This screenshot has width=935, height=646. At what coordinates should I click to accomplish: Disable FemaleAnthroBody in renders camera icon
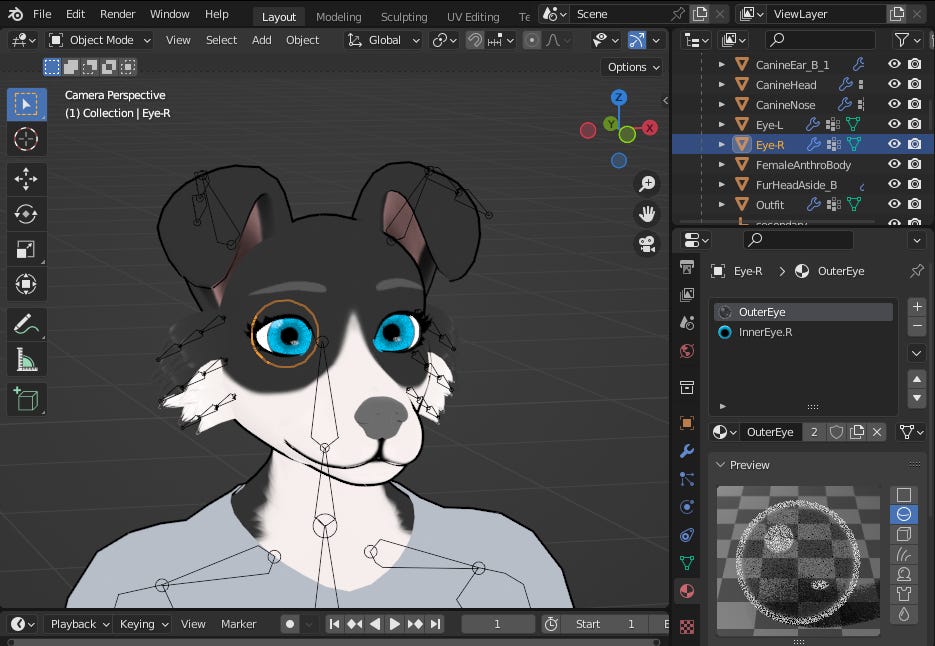(914, 164)
